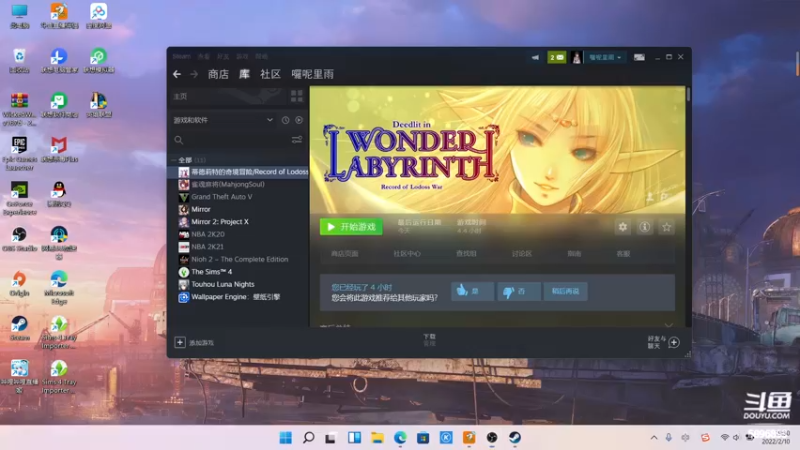Open GeForce Experience desktop icon
This screenshot has height=450, width=800.
[x=19, y=198]
